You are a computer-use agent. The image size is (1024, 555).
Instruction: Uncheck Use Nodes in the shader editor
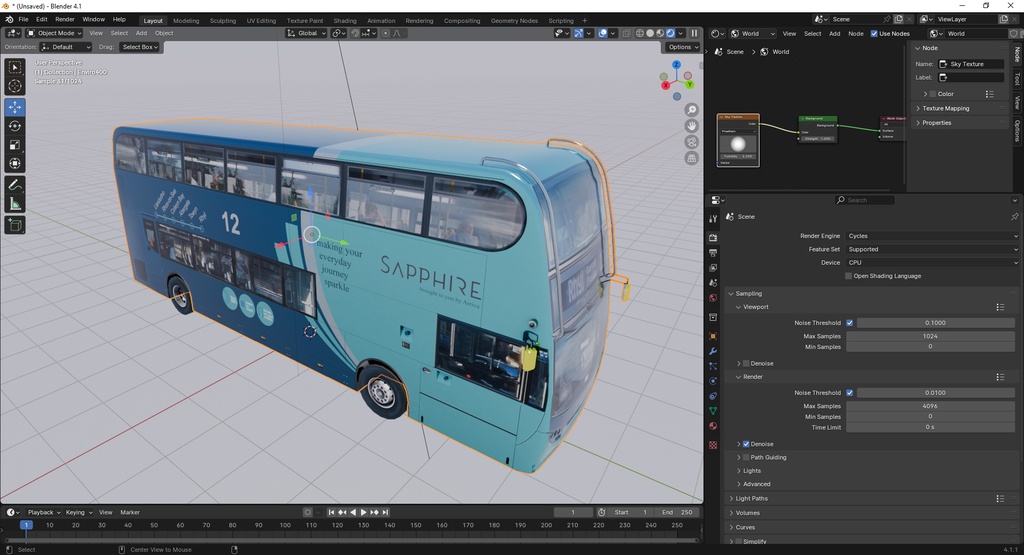pyautogui.click(x=874, y=33)
